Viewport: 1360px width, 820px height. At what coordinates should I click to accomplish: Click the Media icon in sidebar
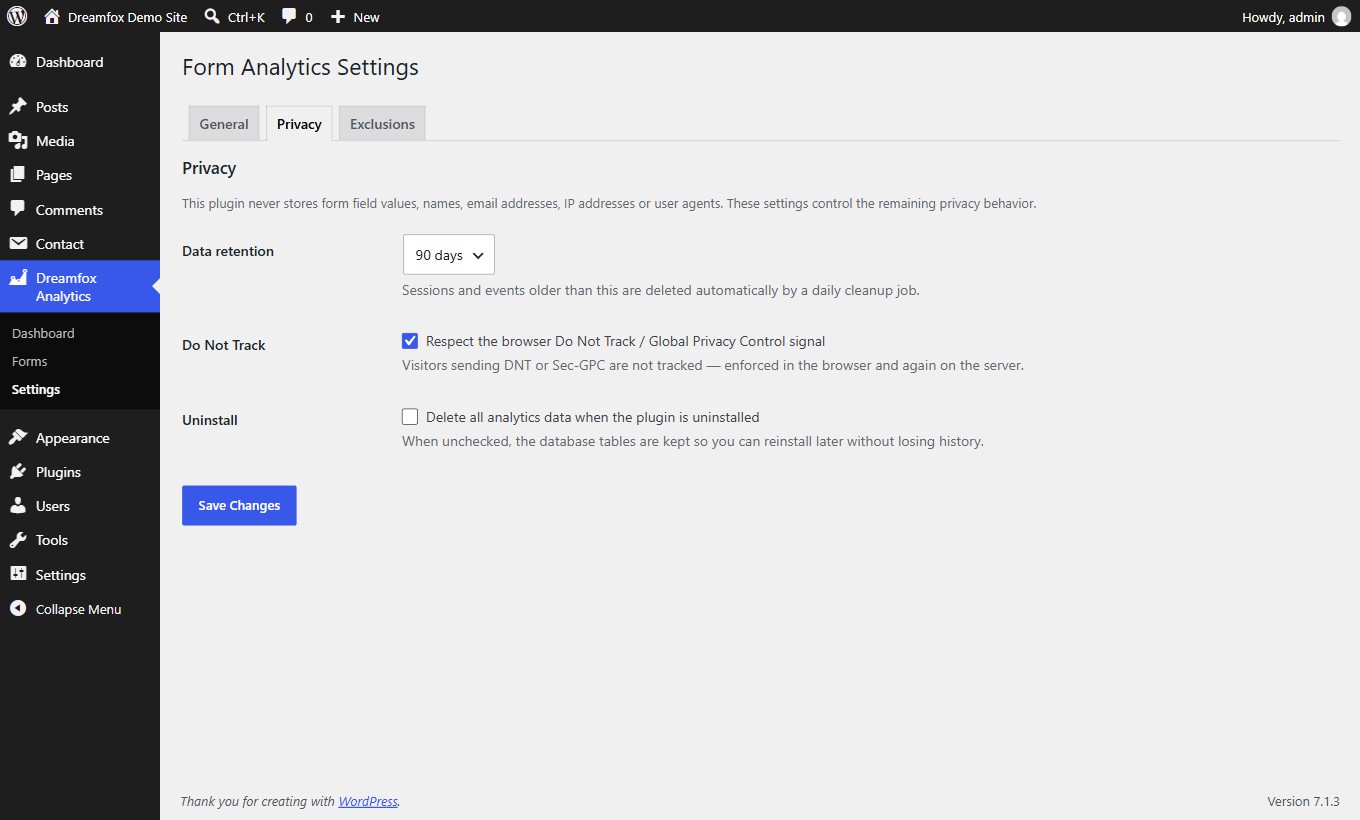18,141
